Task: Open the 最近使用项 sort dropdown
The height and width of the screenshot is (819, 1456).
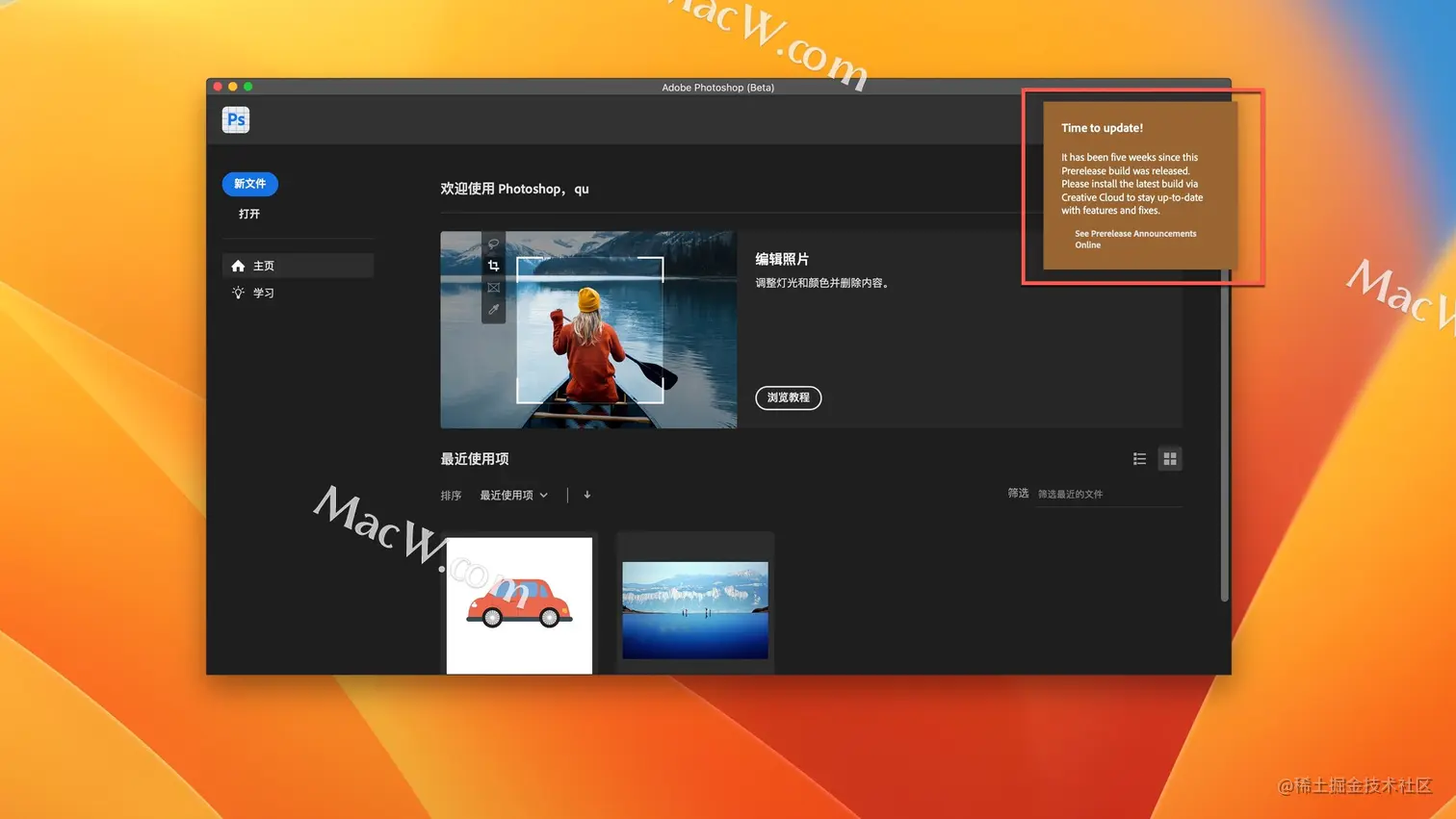Action: [x=514, y=495]
